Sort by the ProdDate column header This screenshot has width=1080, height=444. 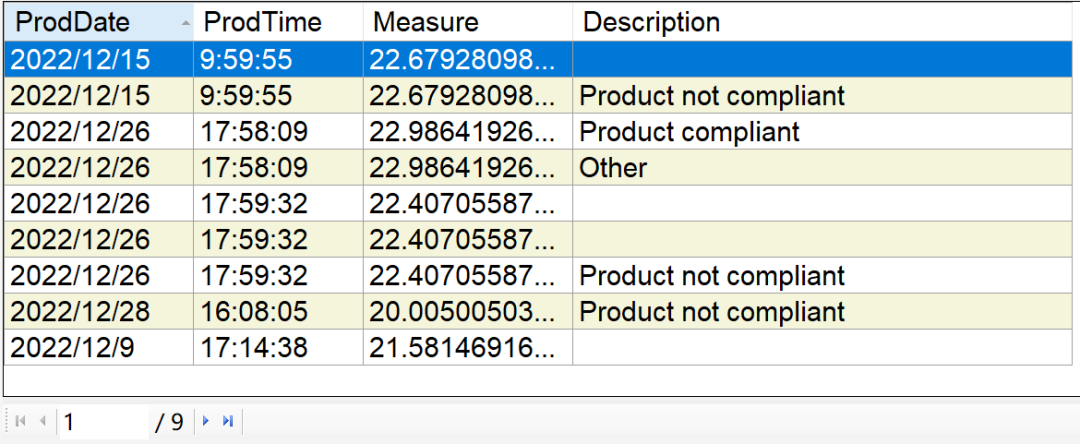click(x=80, y=22)
